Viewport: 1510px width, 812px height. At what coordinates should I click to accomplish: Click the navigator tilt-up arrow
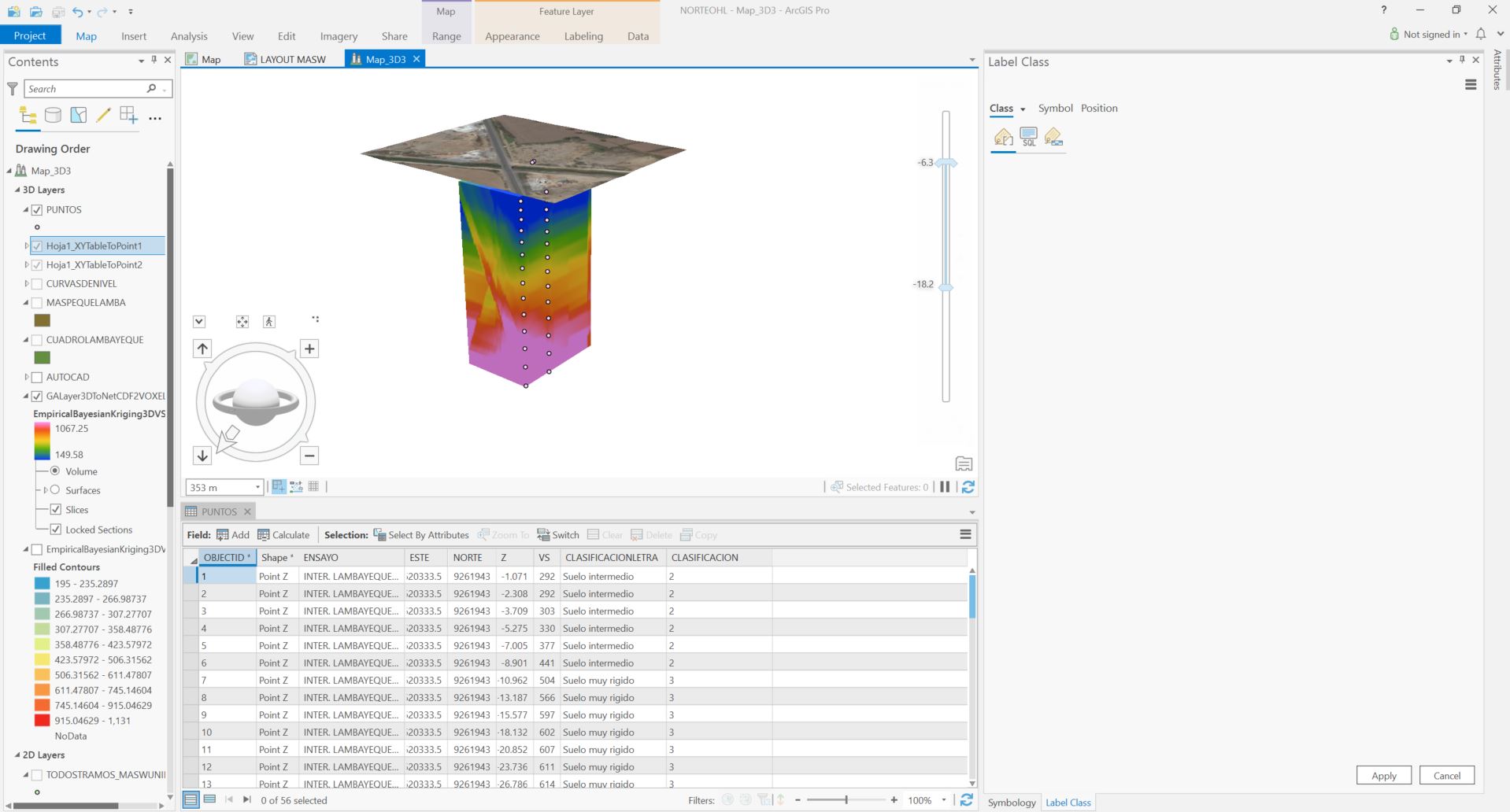pos(202,349)
